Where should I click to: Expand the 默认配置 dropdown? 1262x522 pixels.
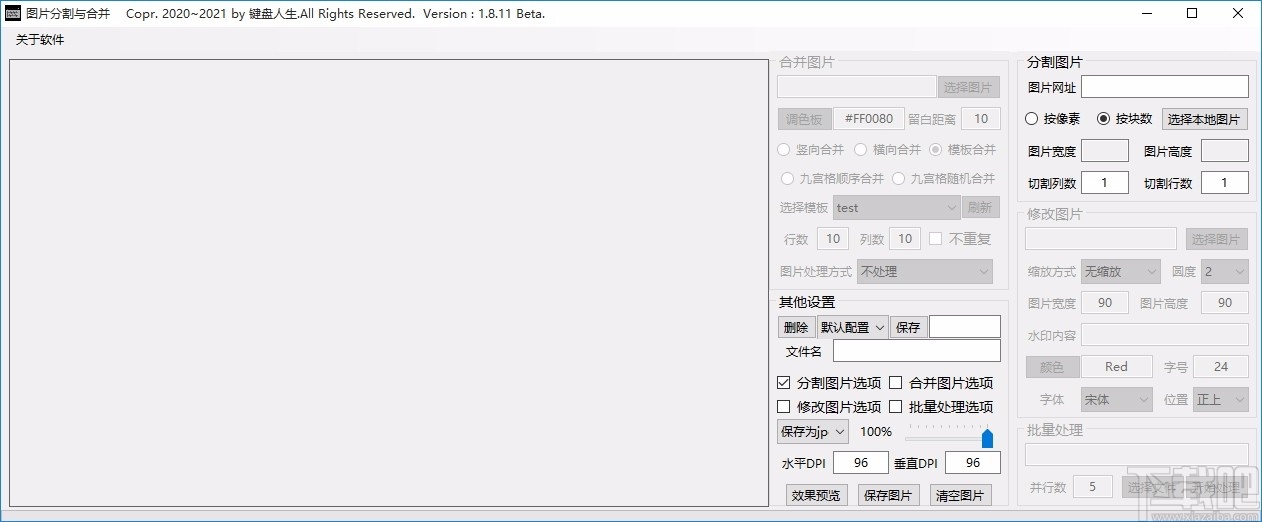[852, 327]
